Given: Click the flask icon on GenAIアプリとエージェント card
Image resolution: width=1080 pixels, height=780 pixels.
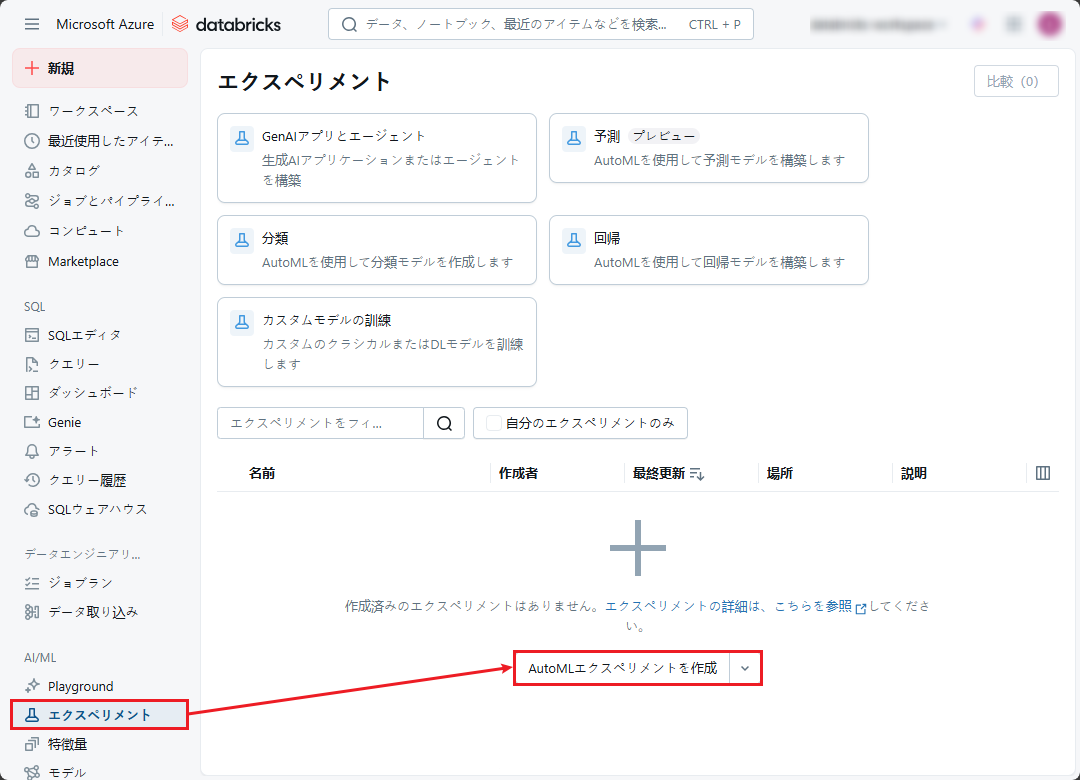Looking at the screenshot, I should pyautogui.click(x=241, y=138).
